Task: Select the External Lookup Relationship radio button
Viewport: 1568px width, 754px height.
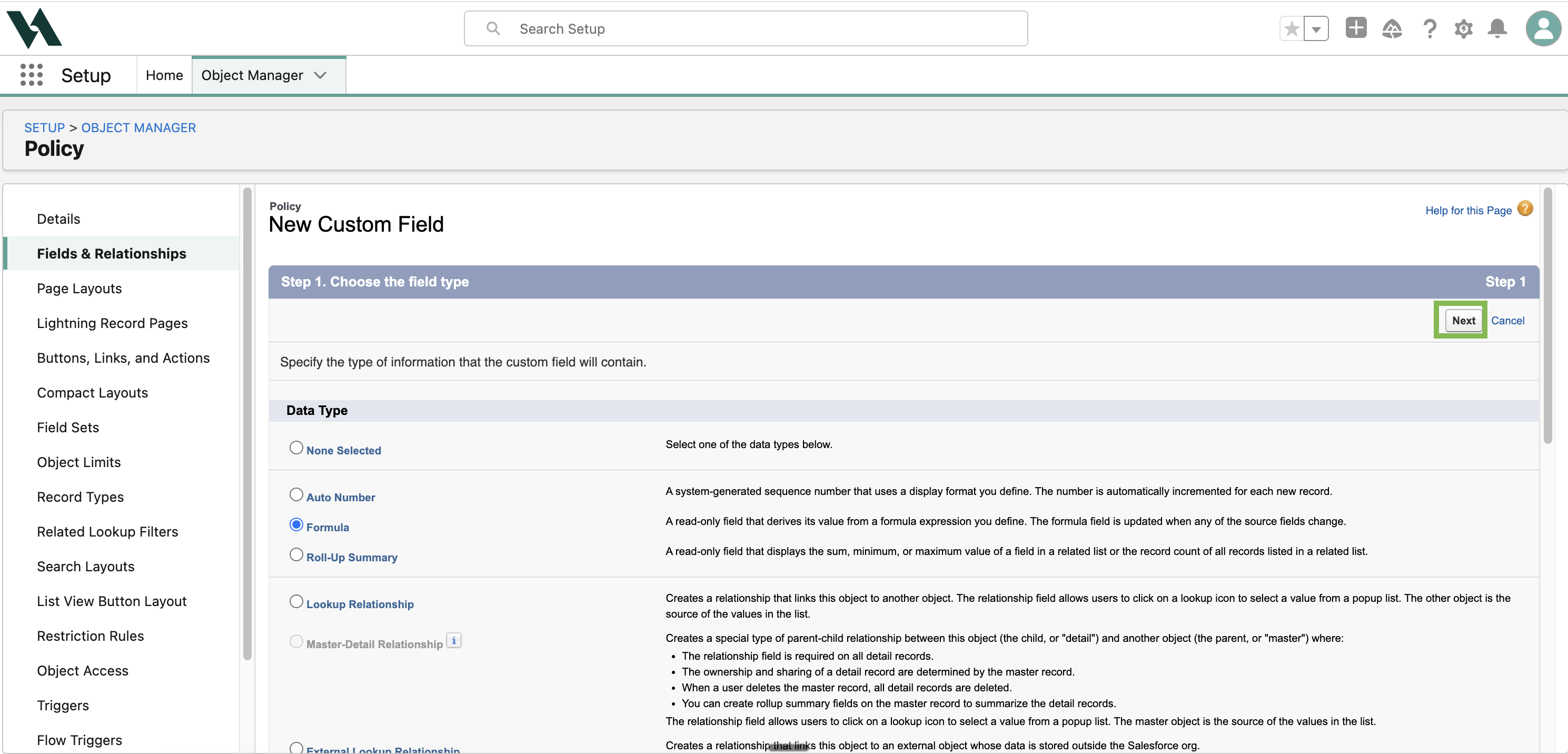Action: (x=296, y=747)
